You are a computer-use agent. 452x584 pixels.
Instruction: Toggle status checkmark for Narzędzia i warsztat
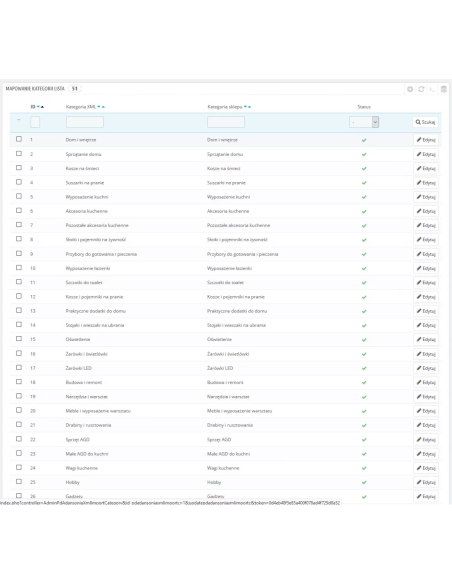tap(364, 397)
